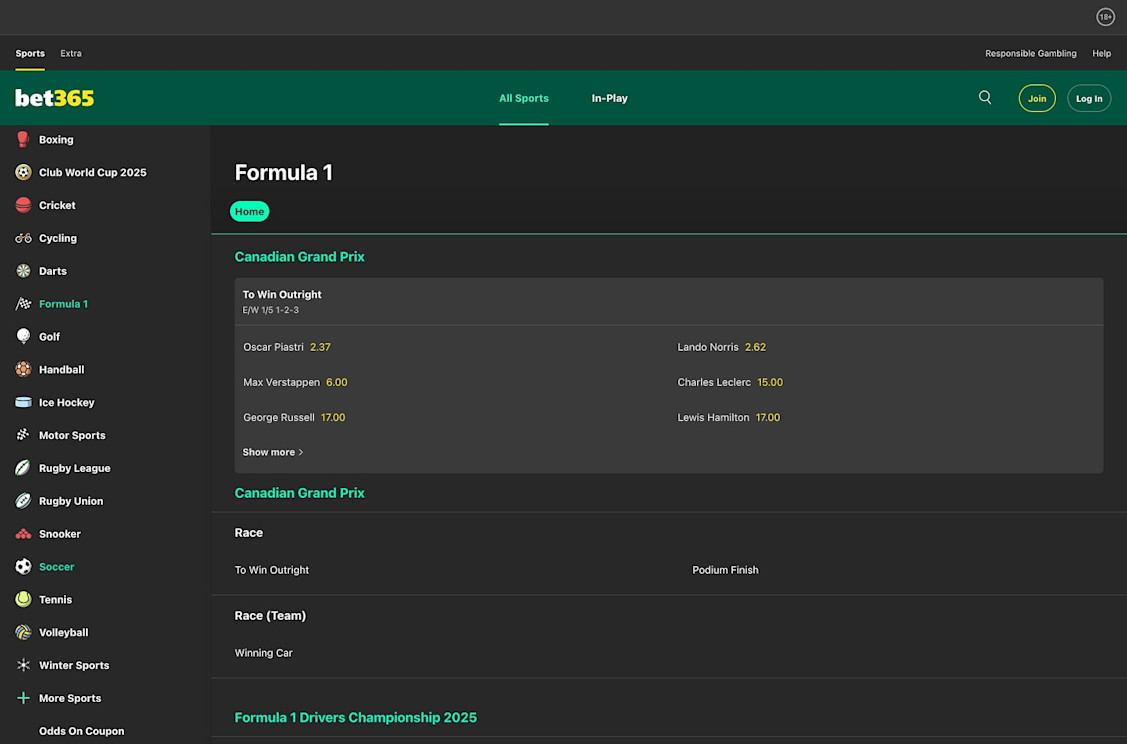Open Formula 1 Drivers Championship 2025 heading
The width and height of the screenshot is (1127, 744).
click(x=356, y=717)
